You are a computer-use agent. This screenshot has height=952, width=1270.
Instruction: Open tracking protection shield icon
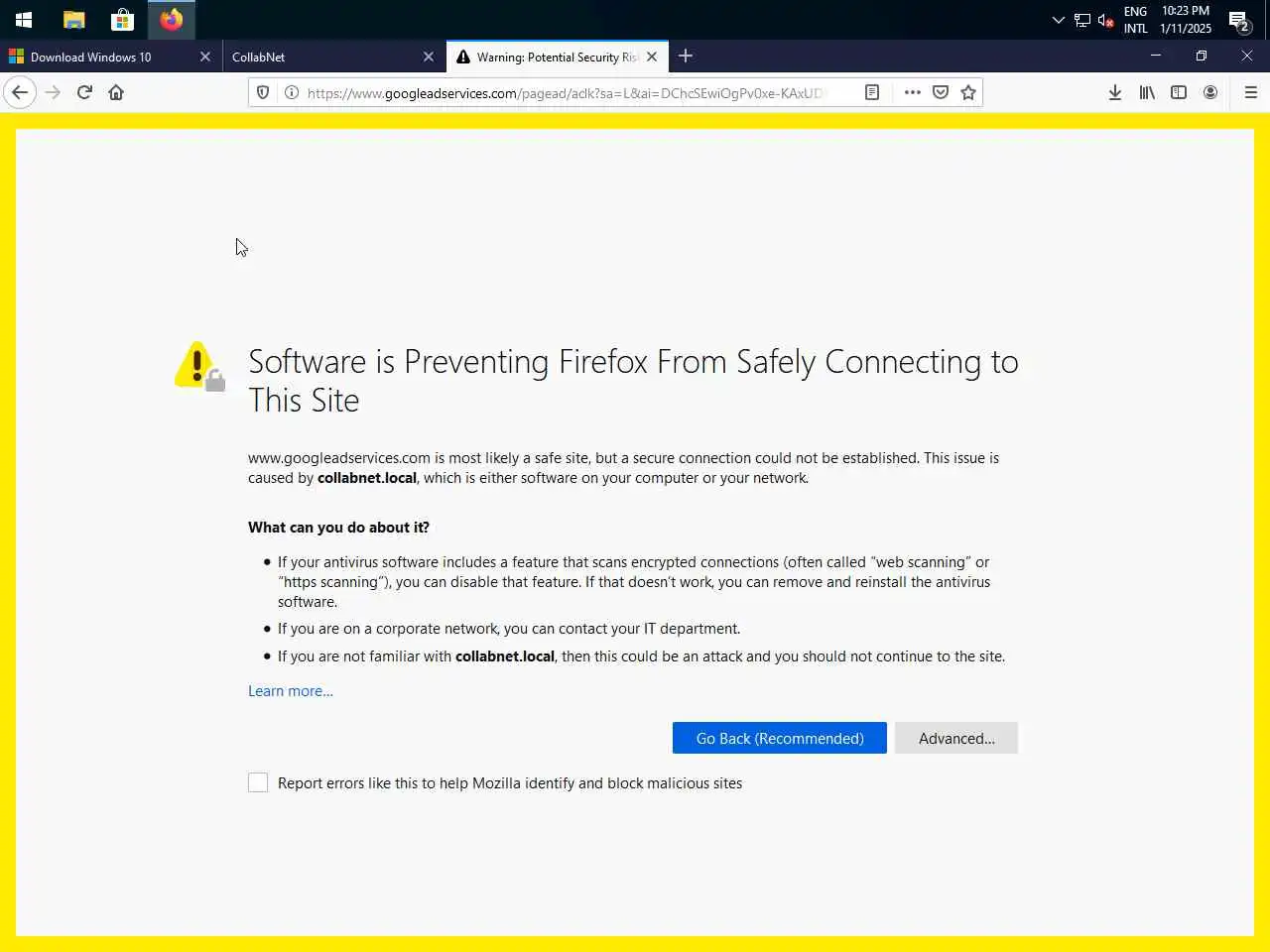(x=263, y=92)
